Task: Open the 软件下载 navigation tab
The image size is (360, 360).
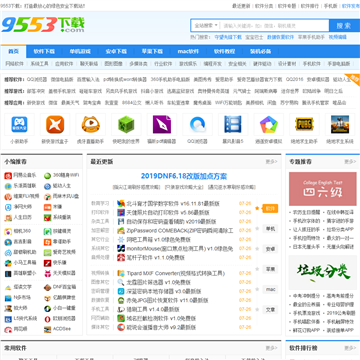Action: click(x=44, y=51)
